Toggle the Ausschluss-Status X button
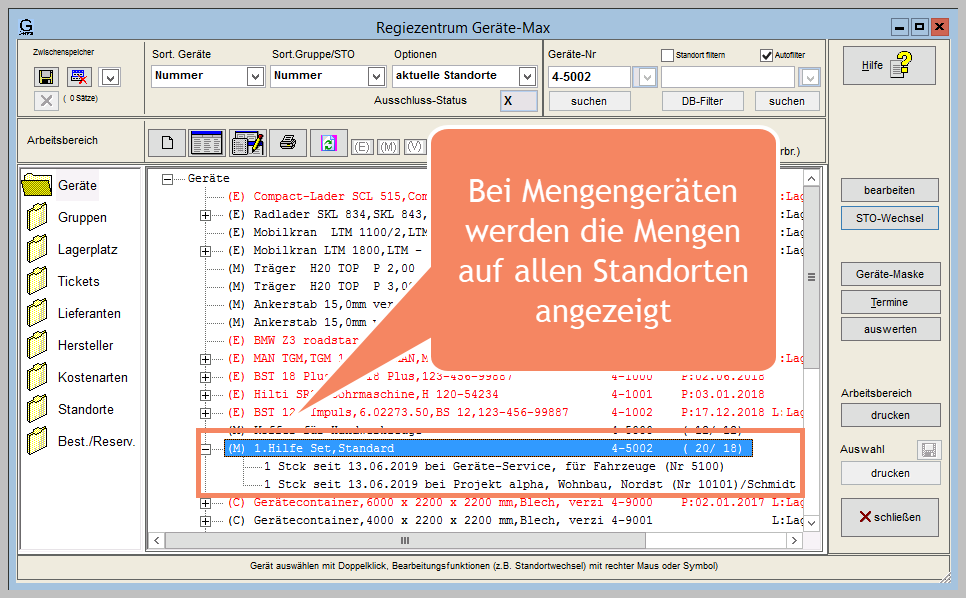 519,101
